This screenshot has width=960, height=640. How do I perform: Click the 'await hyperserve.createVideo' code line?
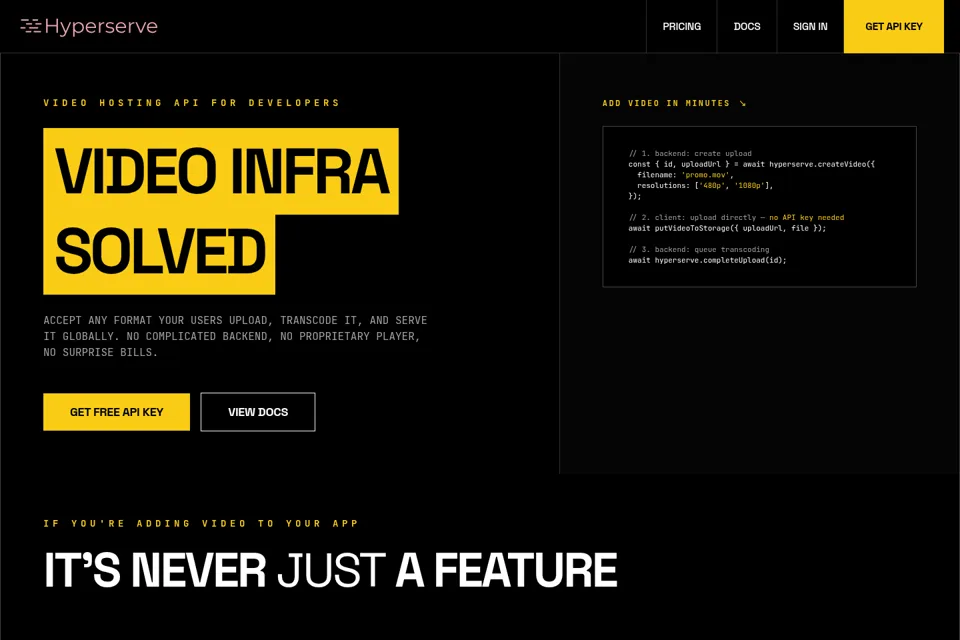(x=751, y=164)
